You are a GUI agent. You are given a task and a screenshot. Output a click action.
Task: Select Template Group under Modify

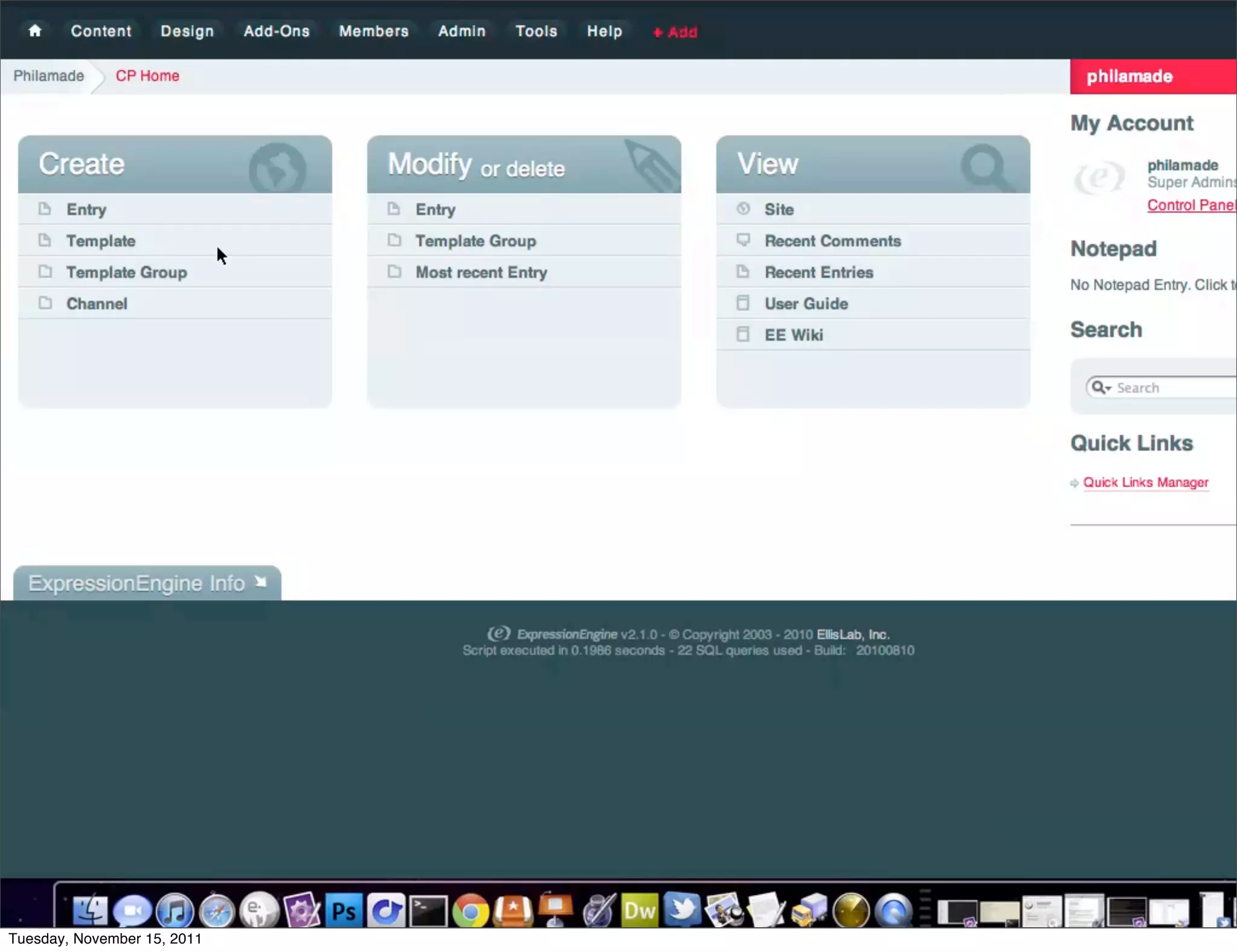coord(475,241)
